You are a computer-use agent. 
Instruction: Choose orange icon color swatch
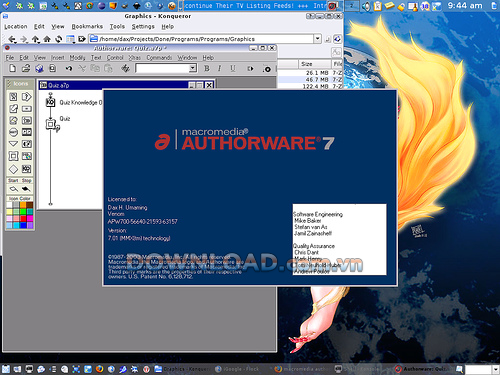click(23, 204)
